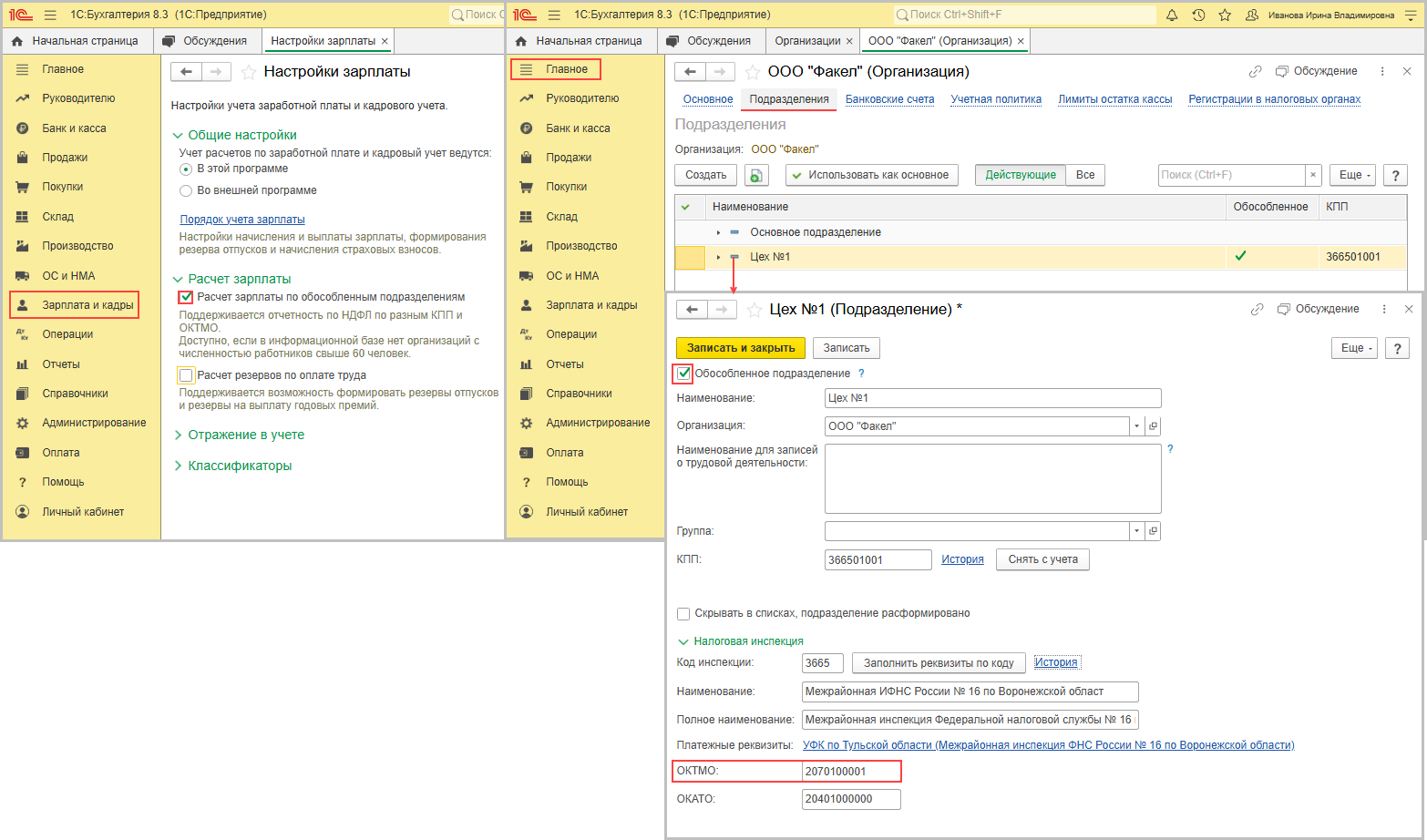Screen dimensions: 1427x840
Task: Open the Еще menu in the Цех №1 form
Action: [1356, 348]
